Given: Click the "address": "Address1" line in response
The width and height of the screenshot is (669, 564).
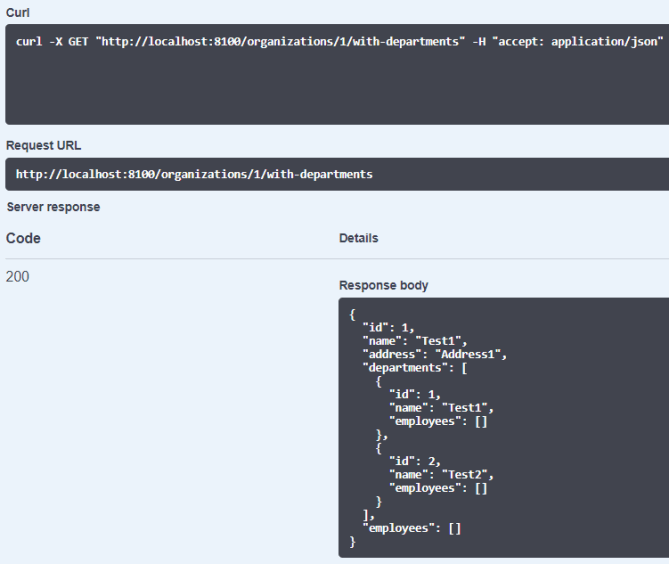Looking at the screenshot, I should coord(435,354).
